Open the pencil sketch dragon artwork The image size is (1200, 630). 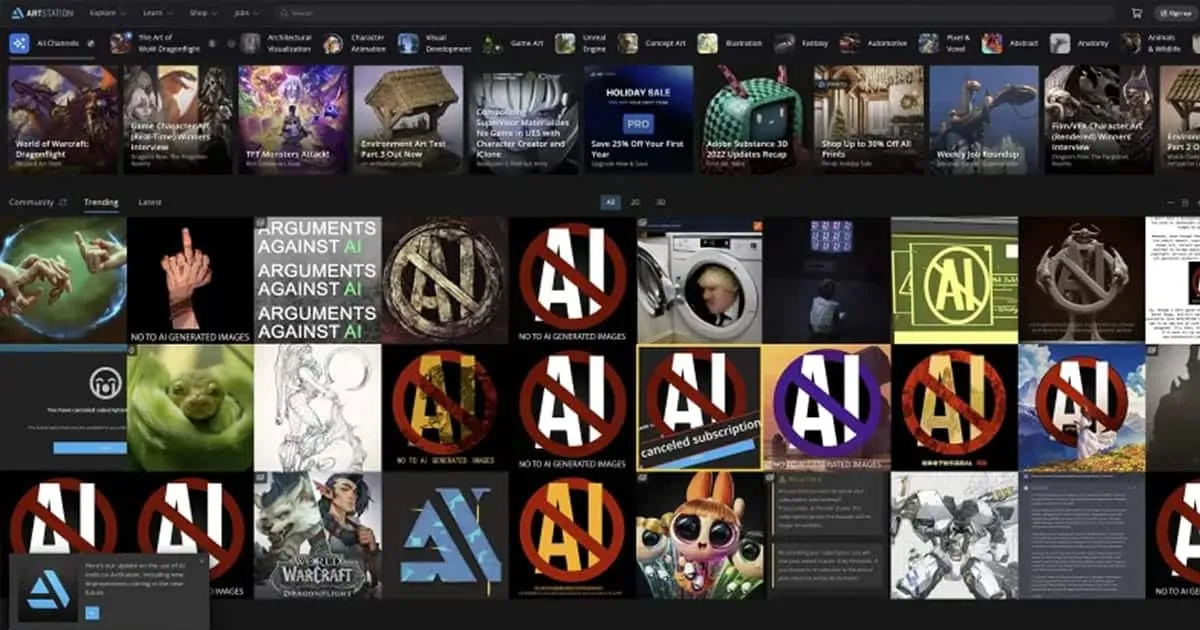pyautogui.click(x=317, y=408)
